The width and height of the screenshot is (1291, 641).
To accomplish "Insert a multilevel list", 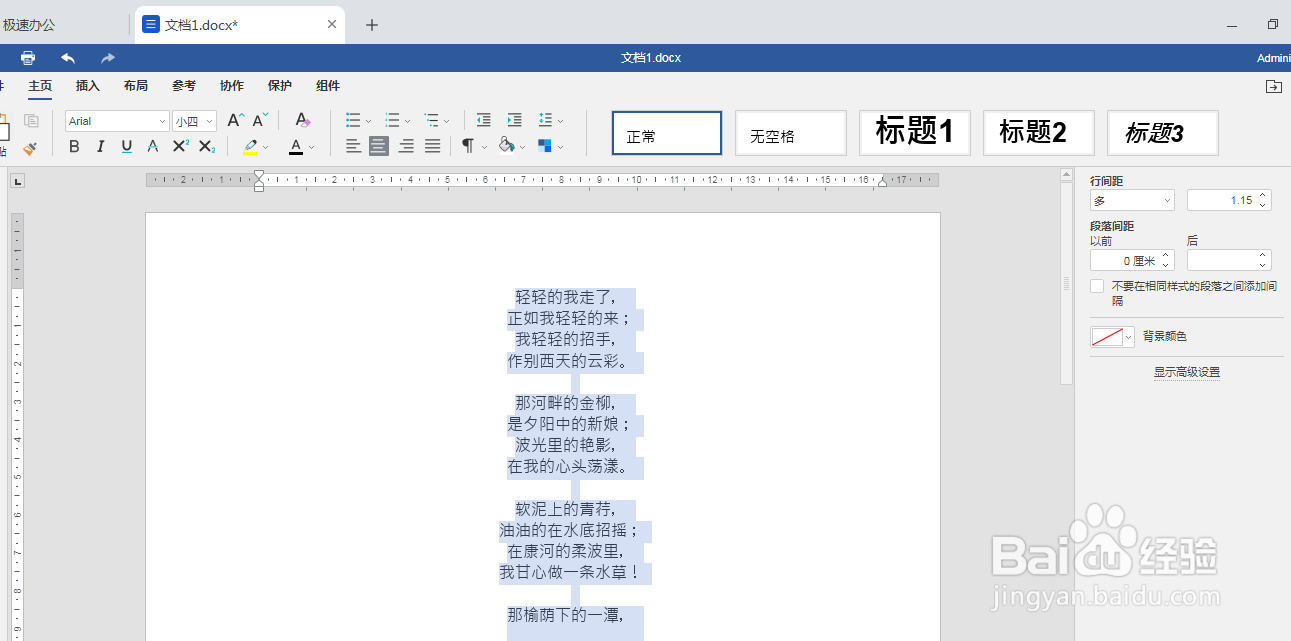I will click(432, 121).
